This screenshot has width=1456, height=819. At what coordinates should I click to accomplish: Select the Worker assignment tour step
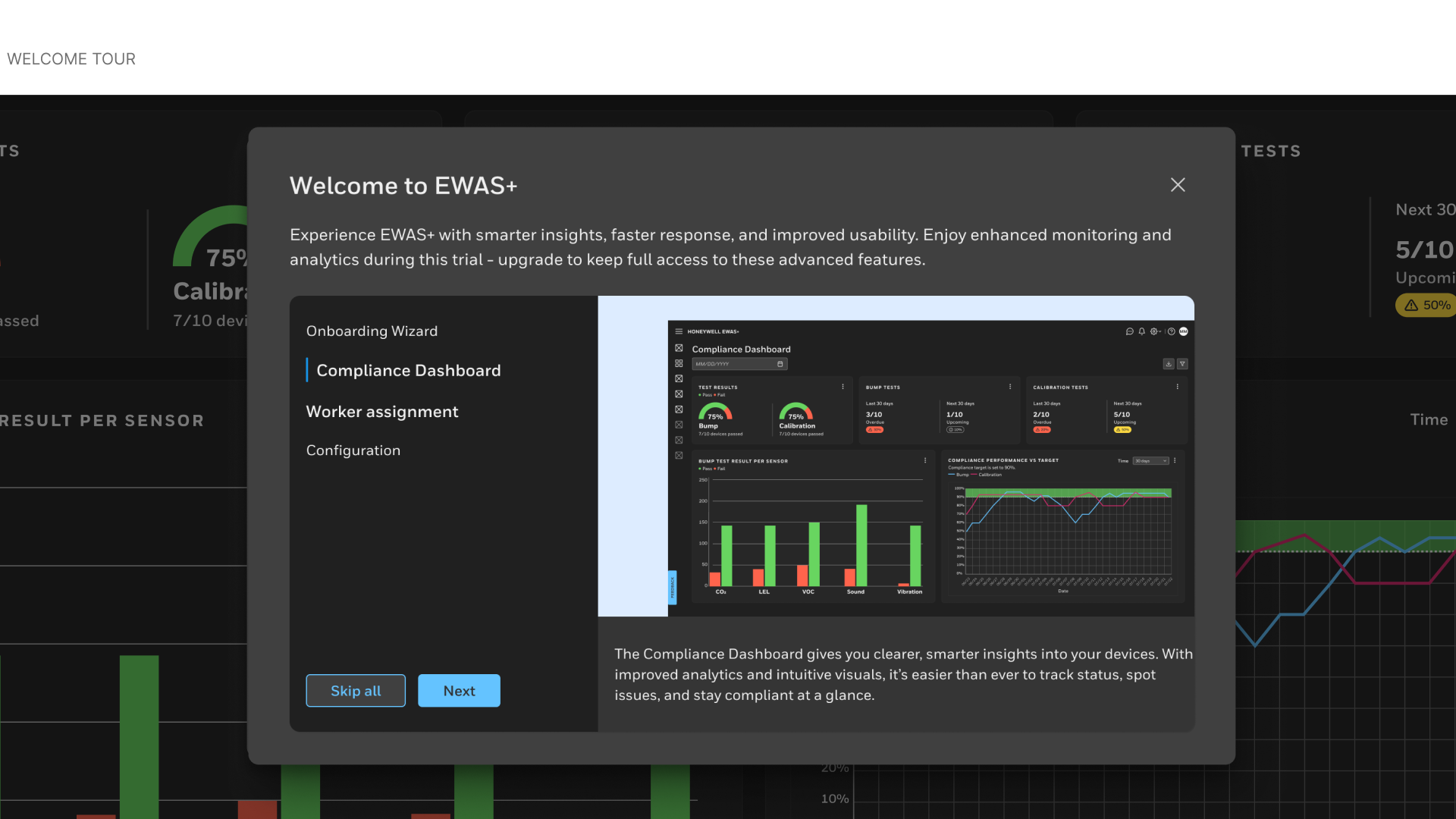tap(382, 412)
